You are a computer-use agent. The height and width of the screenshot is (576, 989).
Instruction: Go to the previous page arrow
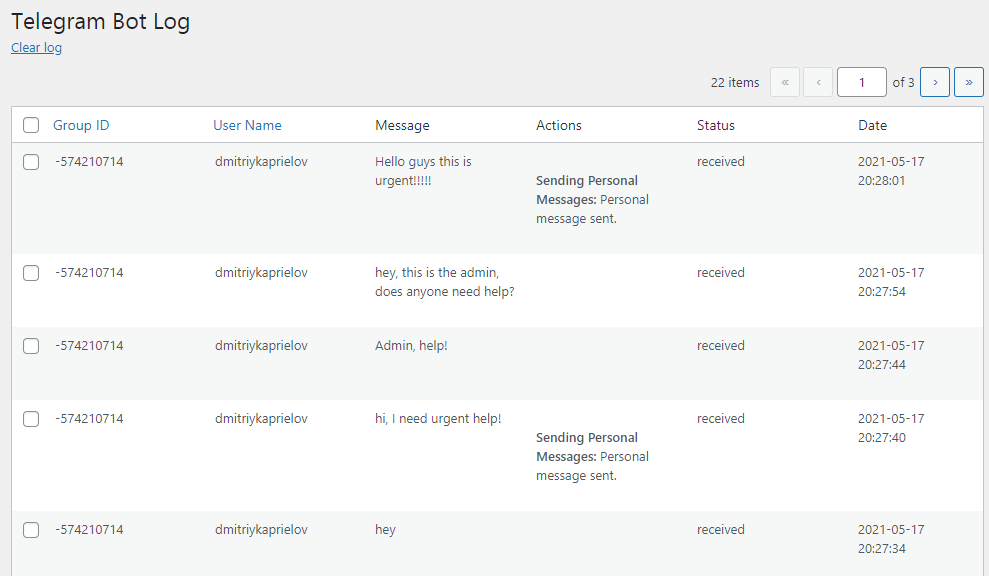click(818, 82)
